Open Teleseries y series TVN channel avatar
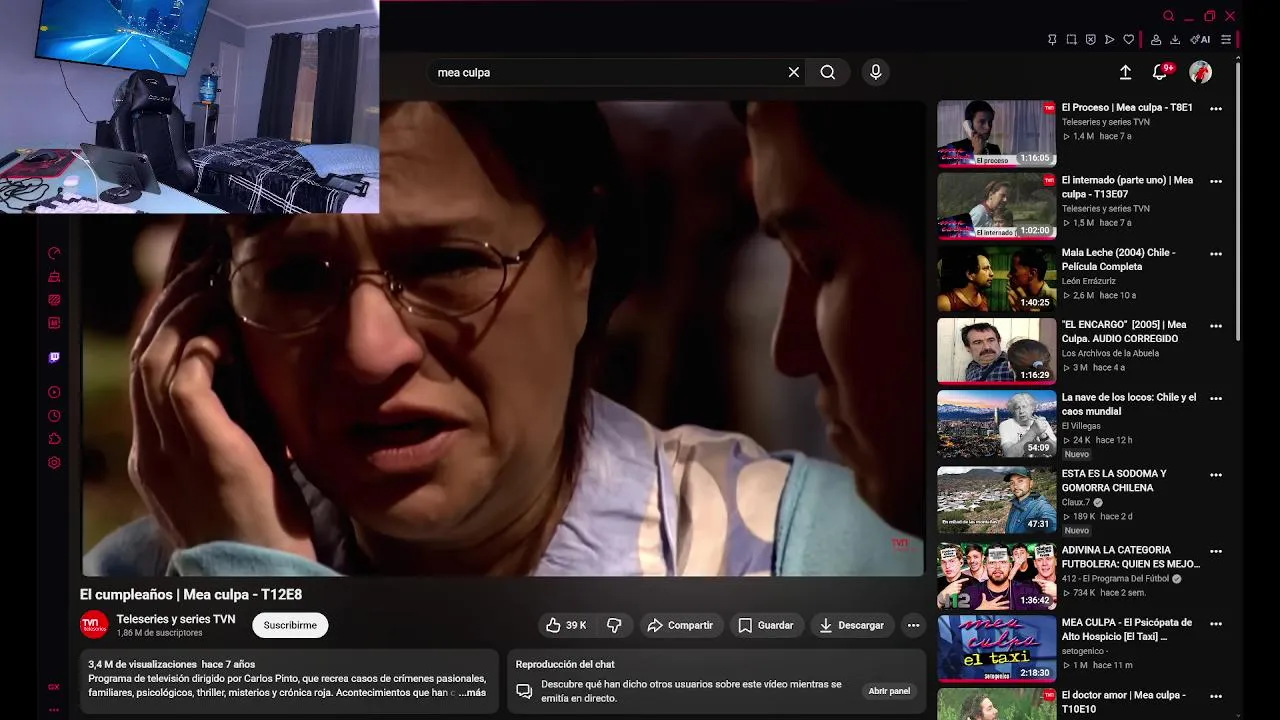The image size is (1280, 720). [x=94, y=625]
